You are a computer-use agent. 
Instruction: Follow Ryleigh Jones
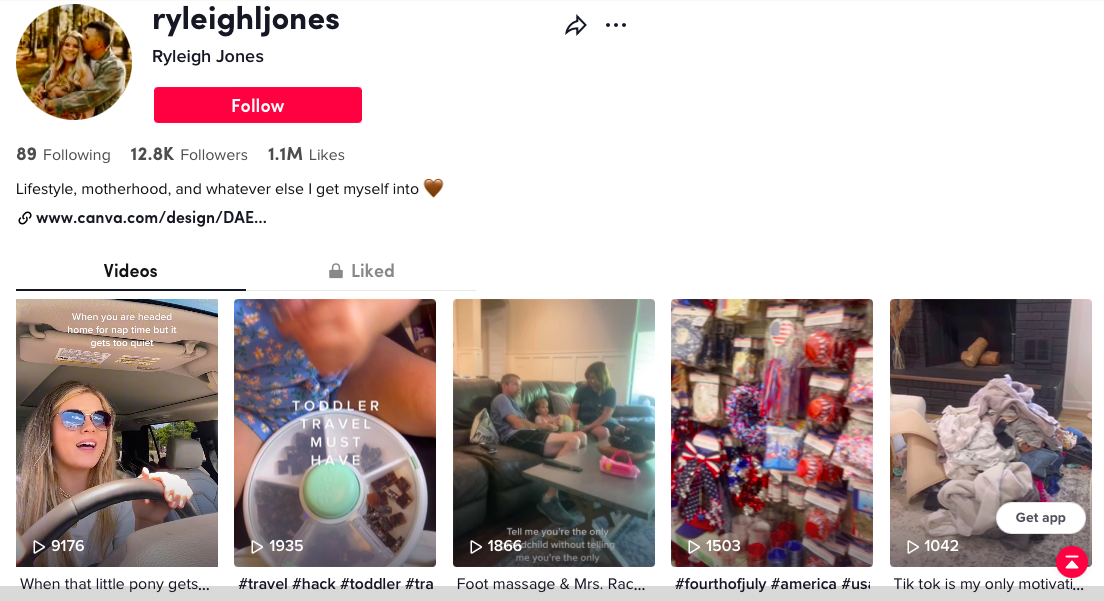(x=258, y=105)
